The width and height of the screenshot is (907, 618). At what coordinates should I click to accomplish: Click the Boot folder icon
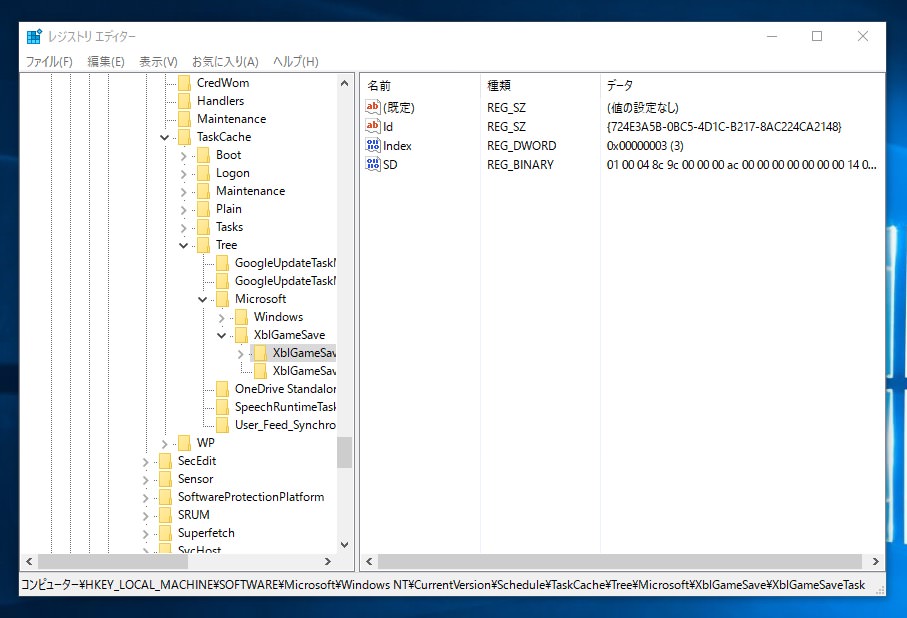pos(204,155)
